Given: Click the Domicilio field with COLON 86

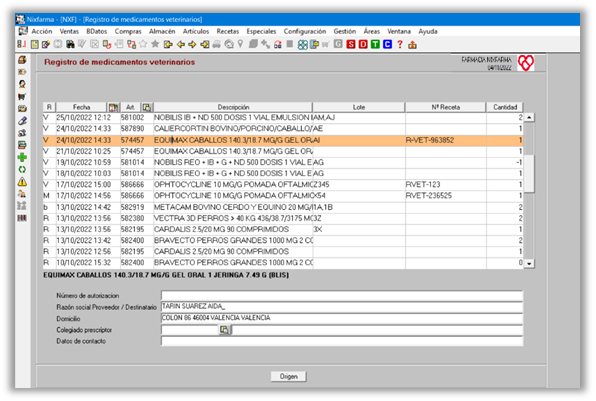Looking at the screenshot, I should [x=342, y=318].
